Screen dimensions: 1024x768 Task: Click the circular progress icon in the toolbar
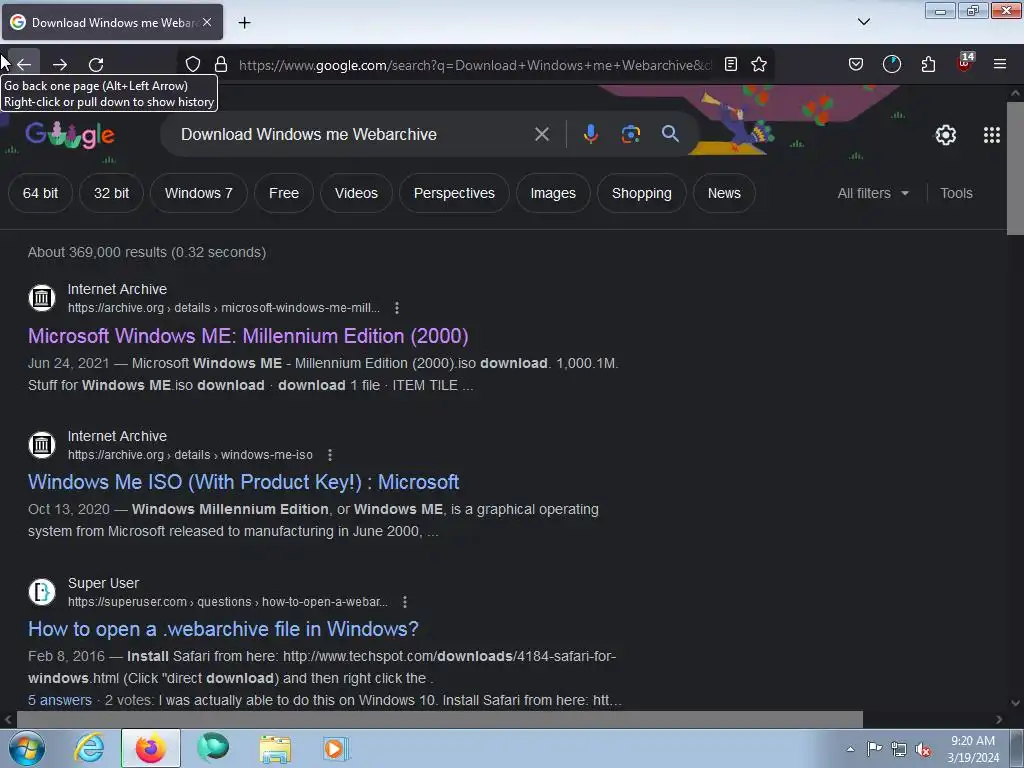pos(891,64)
